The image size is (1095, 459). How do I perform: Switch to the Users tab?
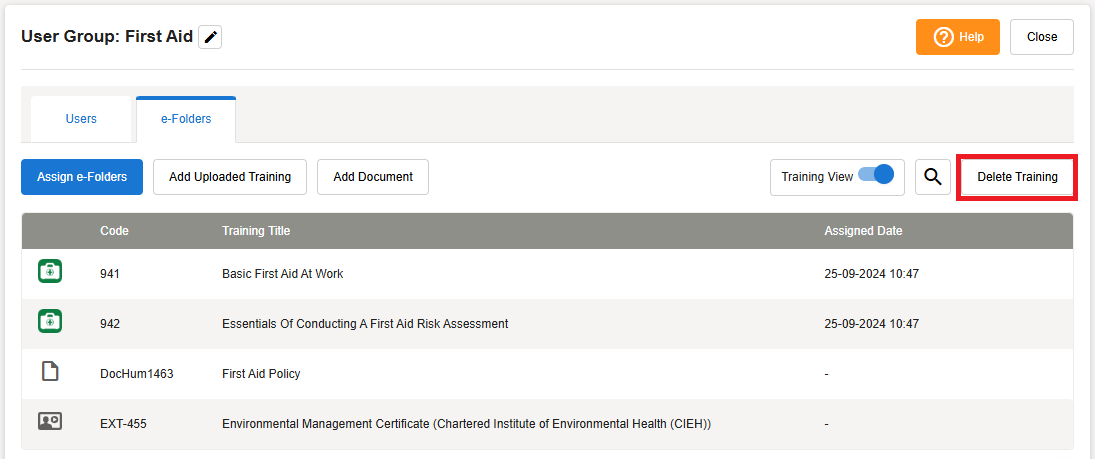[x=81, y=119]
